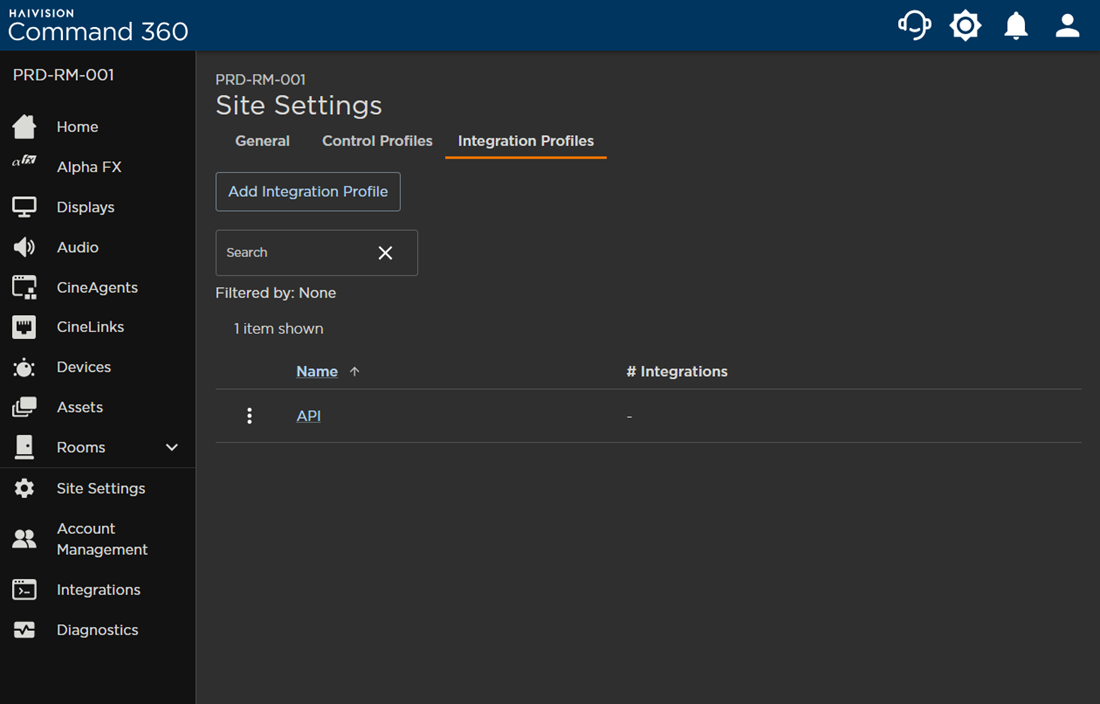This screenshot has height=704, width=1100.
Task: Click the Assets stacked icon
Action: [x=25, y=407]
